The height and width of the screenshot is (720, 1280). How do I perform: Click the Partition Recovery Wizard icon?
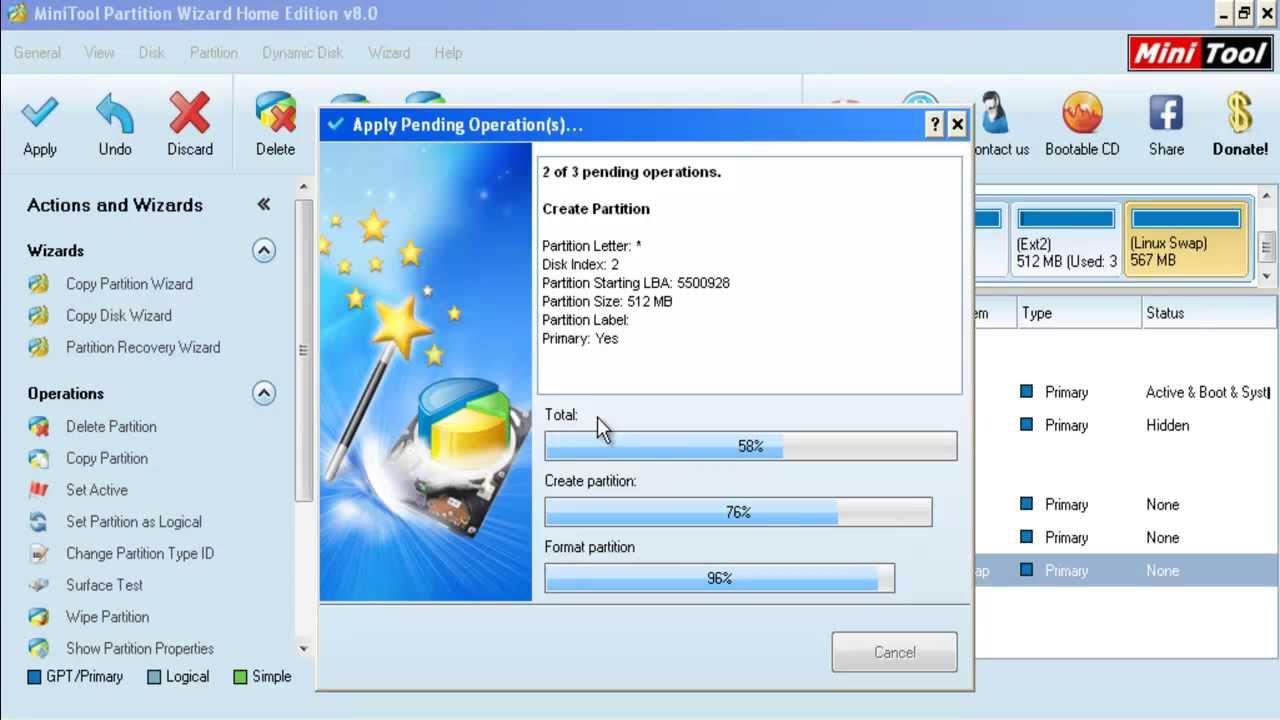38,348
